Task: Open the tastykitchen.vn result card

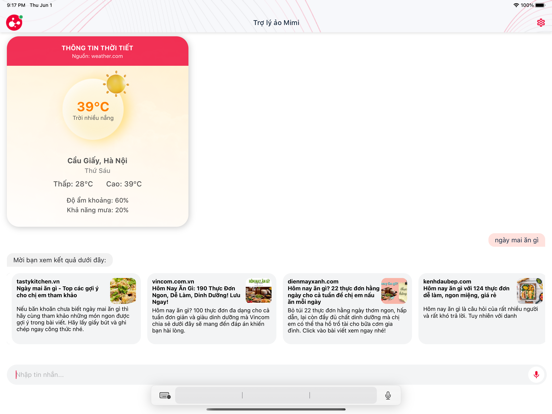Action: pyautogui.click(x=76, y=308)
